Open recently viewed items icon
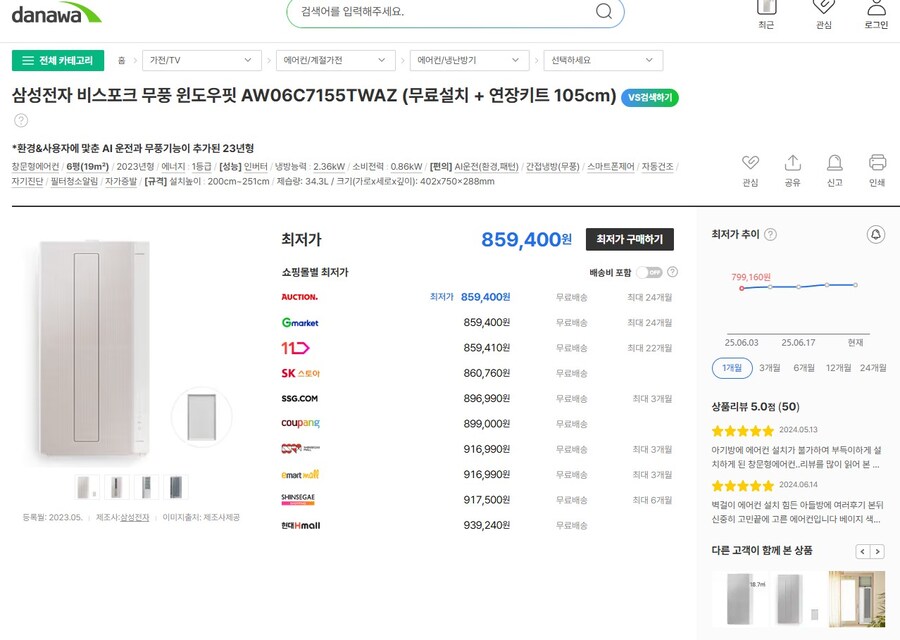Image resolution: width=900 pixels, height=640 pixels. click(x=766, y=7)
